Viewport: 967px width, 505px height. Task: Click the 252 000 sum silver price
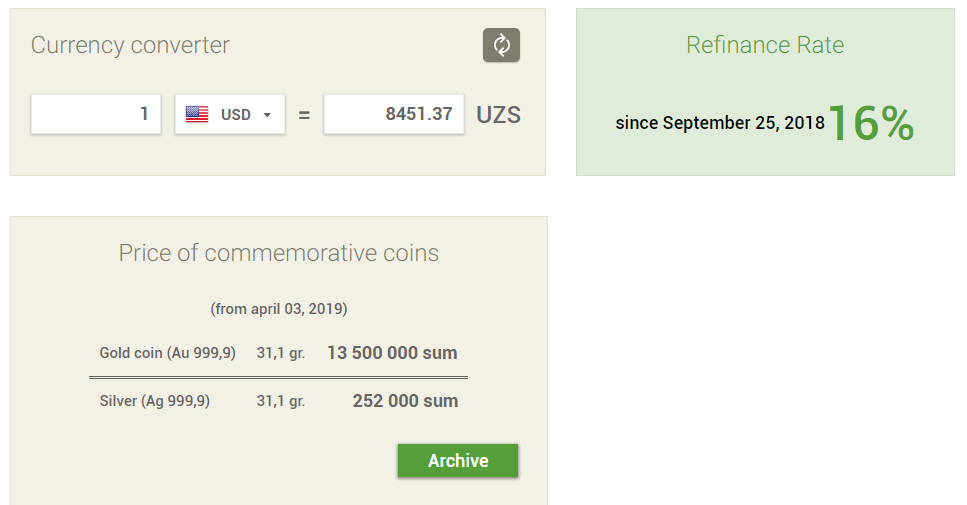pos(405,401)
